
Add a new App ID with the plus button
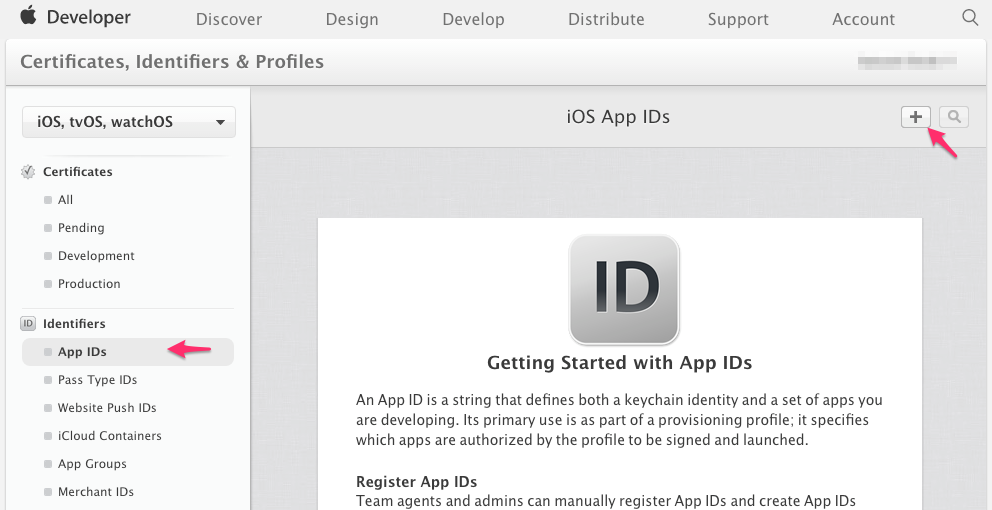pyautogui.click(x=916, y=117)
